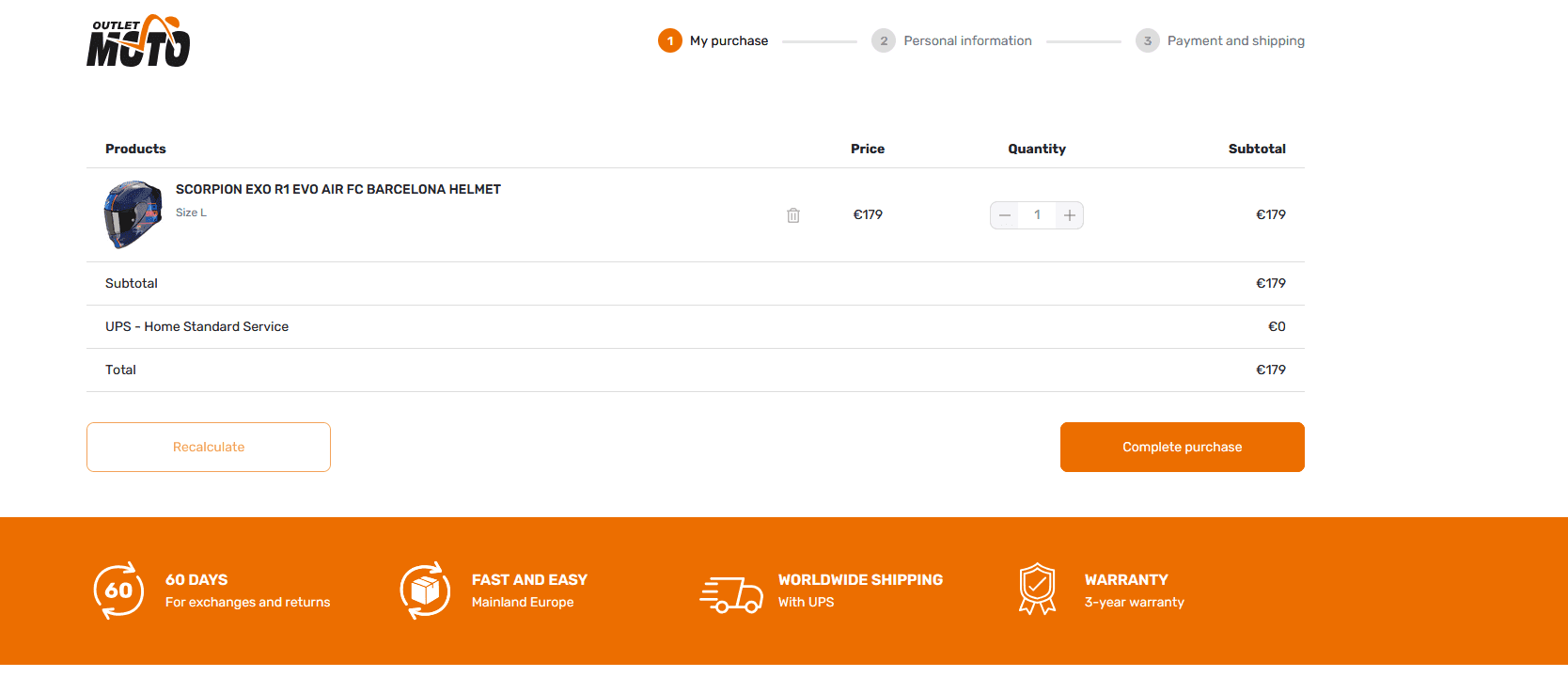Click the Recalculate button
Image resolution: width=1568 pixels, height=693 pixels.
tap(209, 447)
